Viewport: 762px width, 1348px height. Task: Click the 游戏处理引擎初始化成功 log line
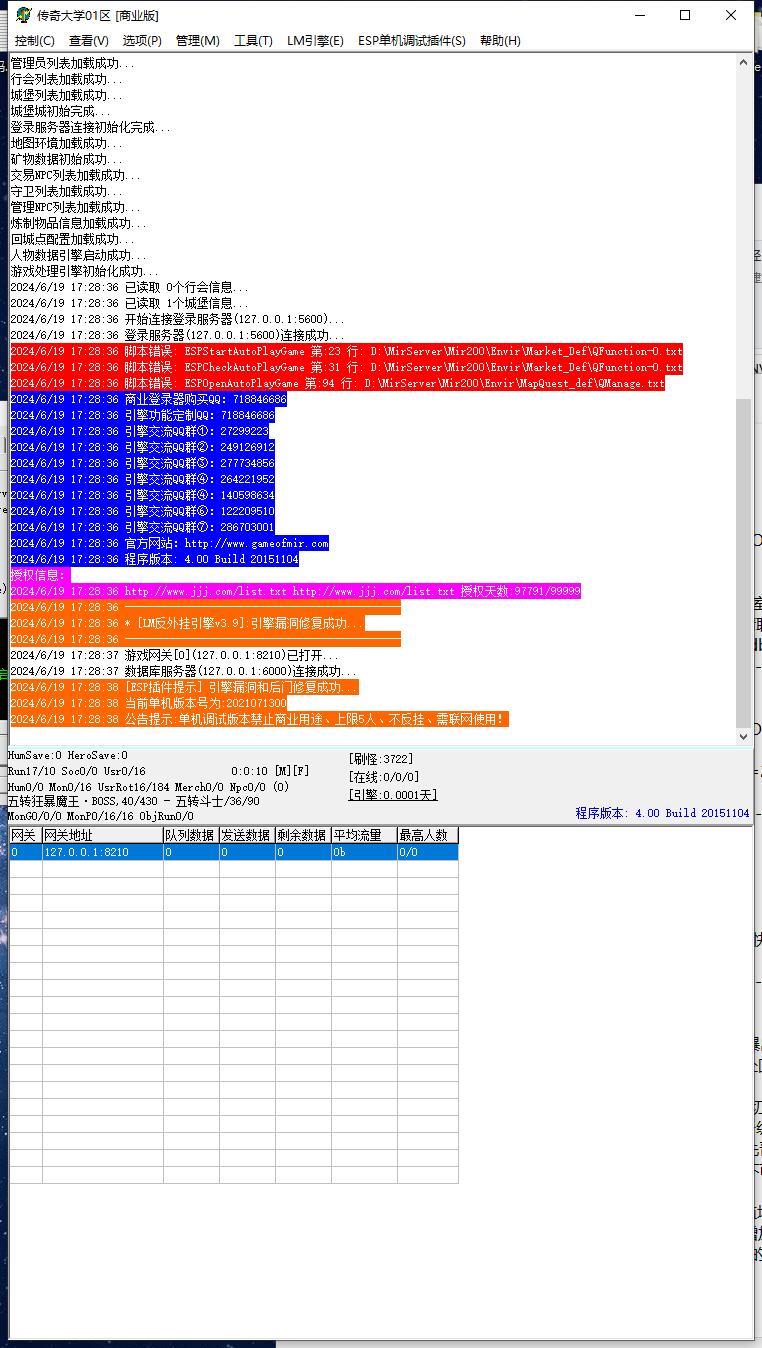(84, 271)
